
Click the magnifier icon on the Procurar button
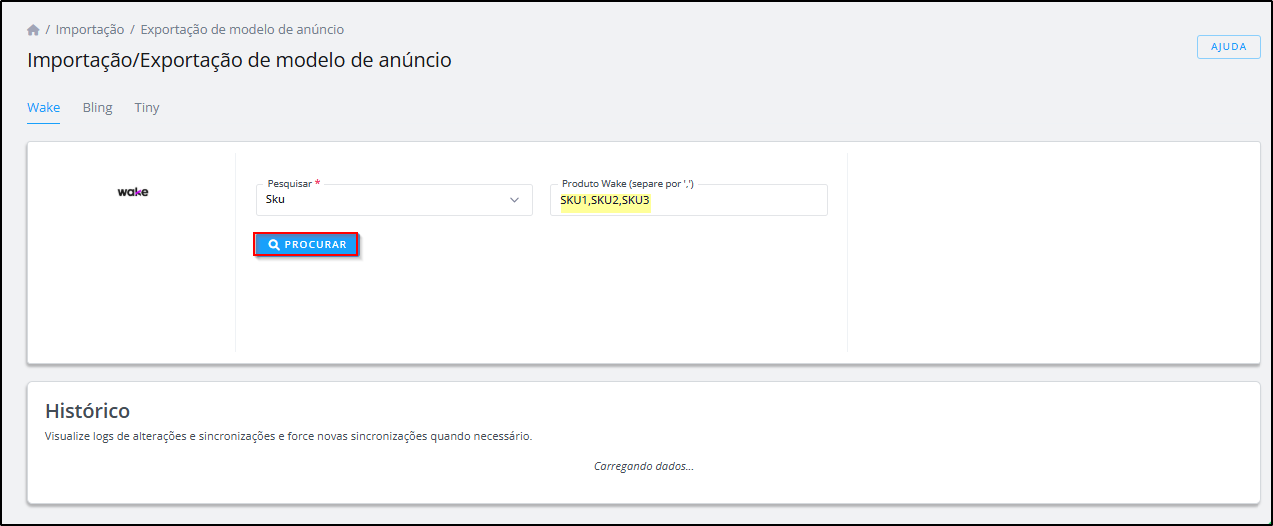274,245
